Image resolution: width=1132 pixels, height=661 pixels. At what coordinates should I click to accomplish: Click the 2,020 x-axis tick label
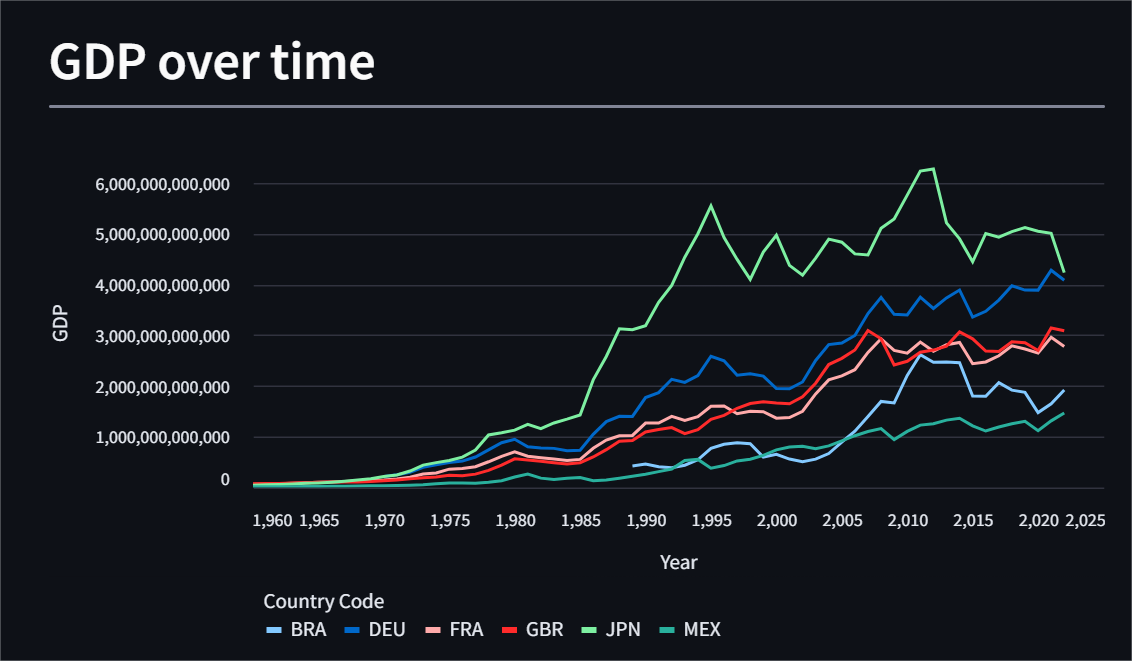tap(1038, 521)
